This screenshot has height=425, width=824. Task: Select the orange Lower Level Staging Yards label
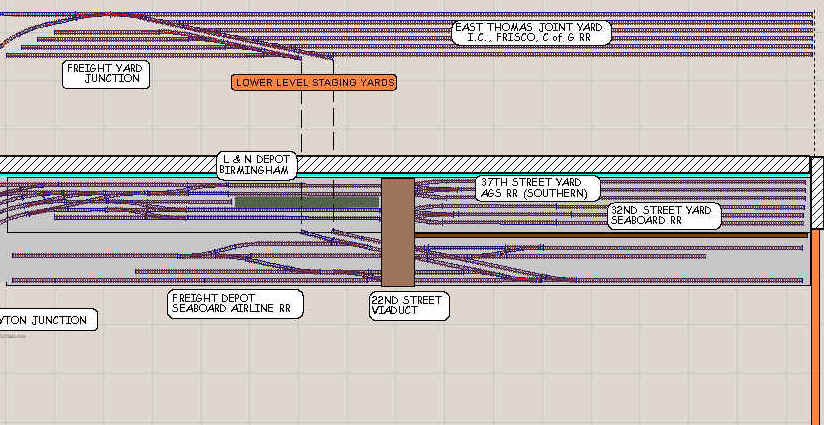click(314, 82)
